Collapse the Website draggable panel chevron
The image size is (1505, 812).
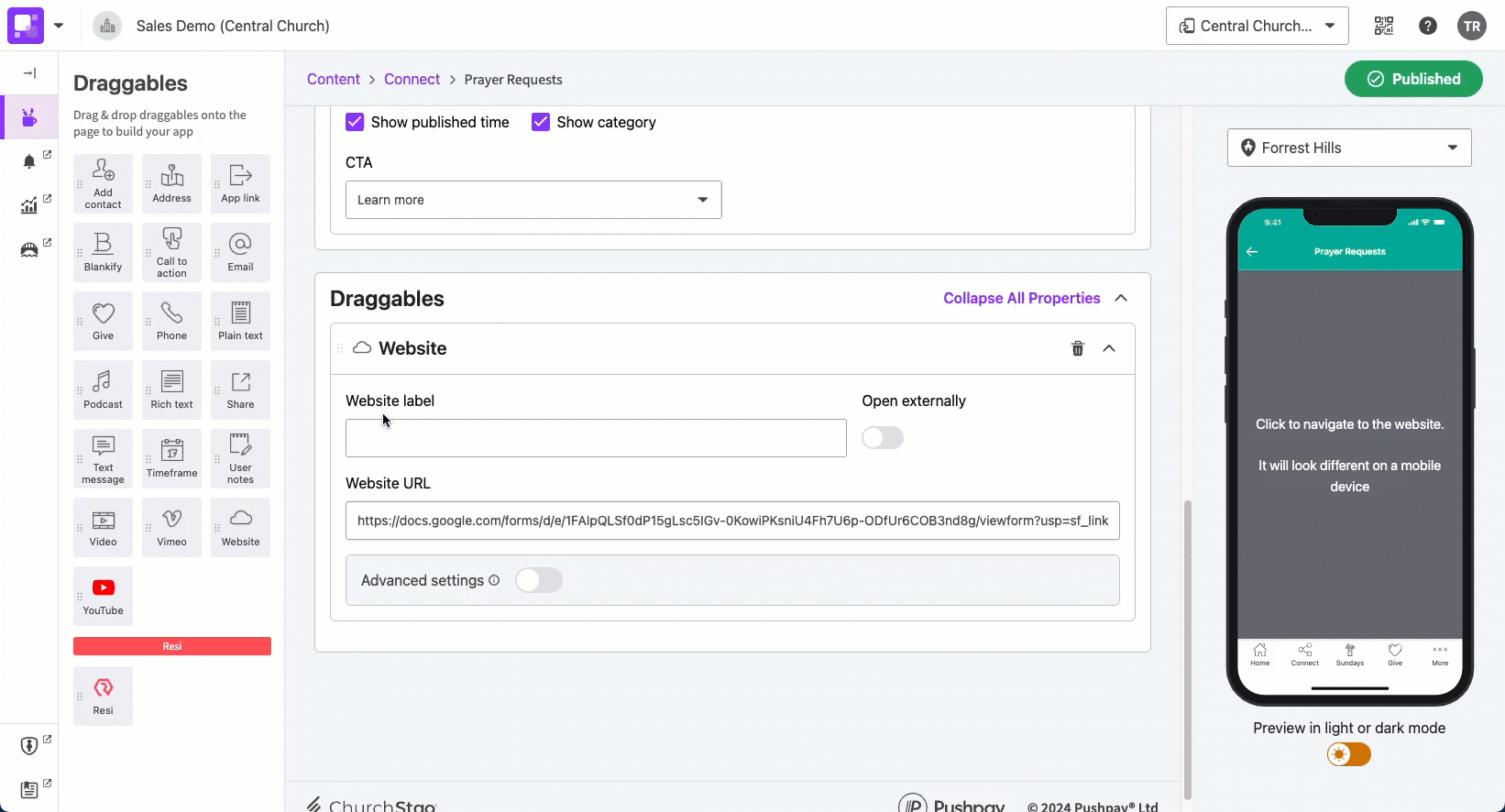tap(1109, 348)
